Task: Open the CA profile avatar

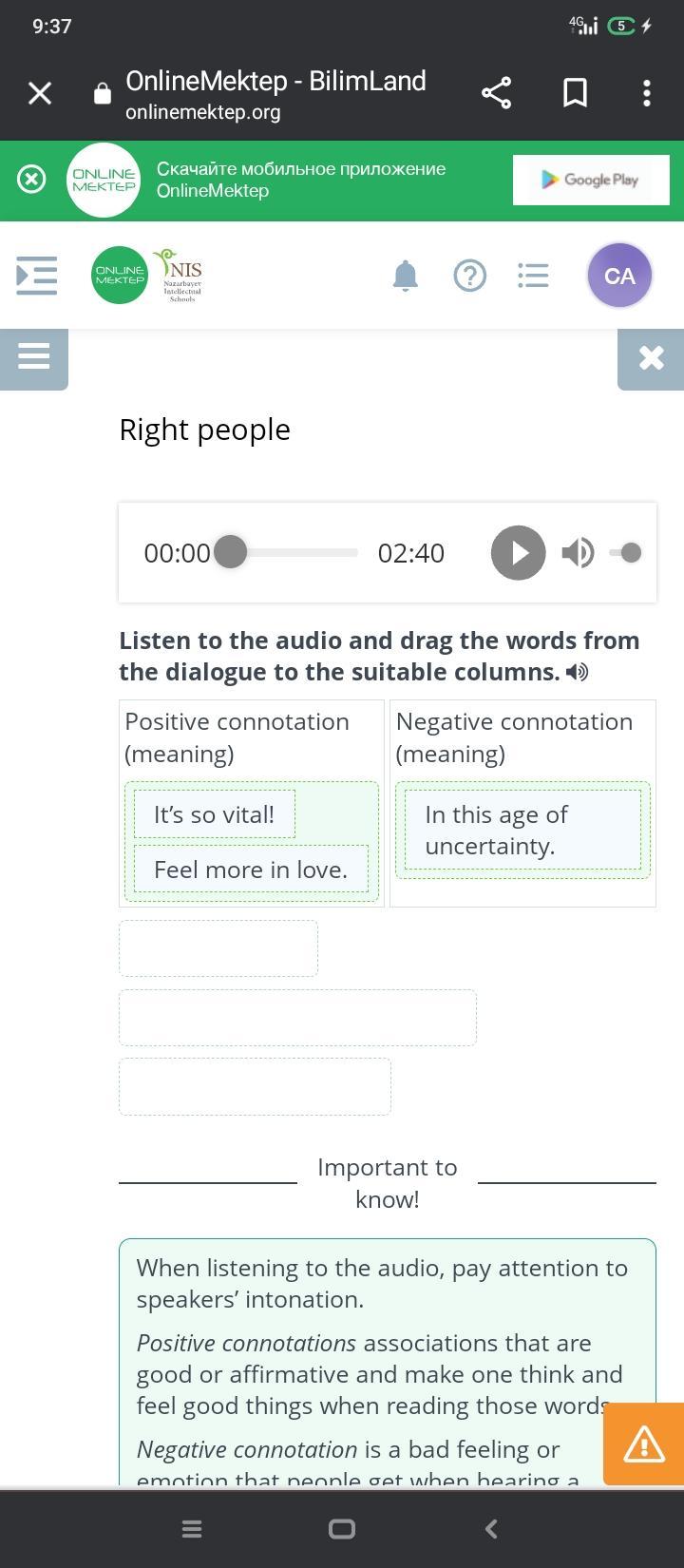Action: click(x=619, y=276)
